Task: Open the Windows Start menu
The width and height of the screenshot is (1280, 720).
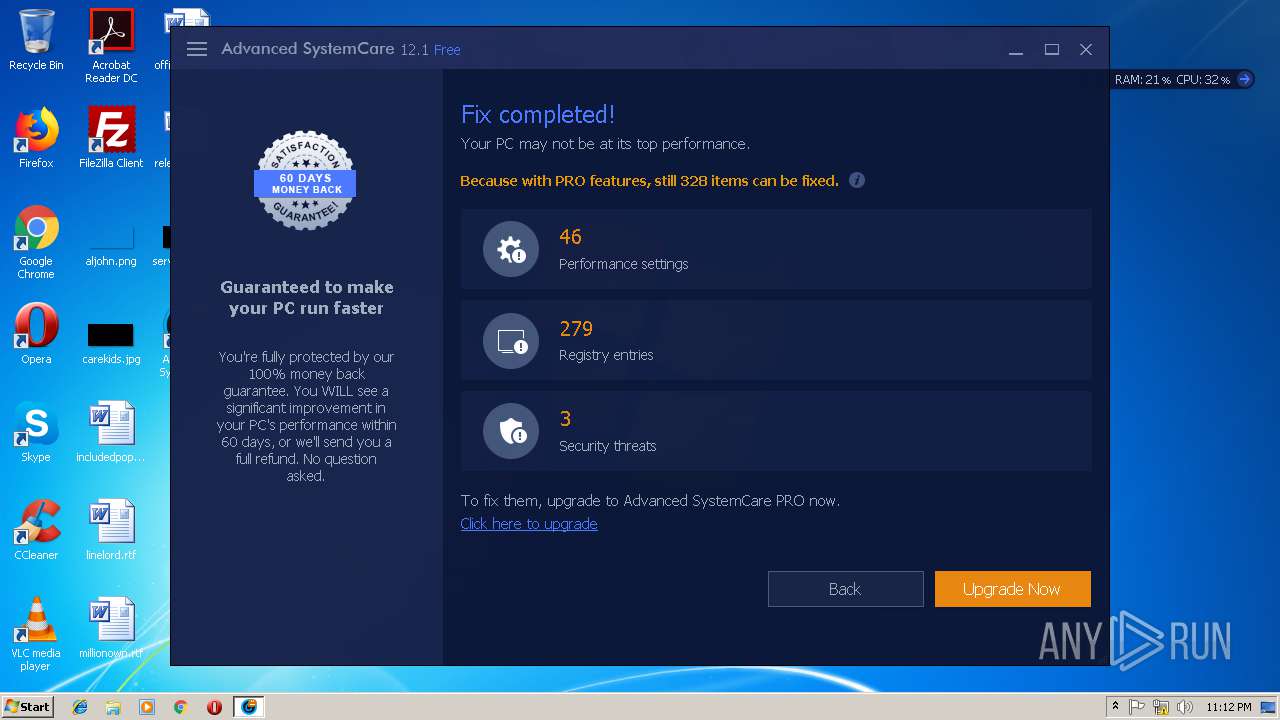Action: (x=27, y=706)
